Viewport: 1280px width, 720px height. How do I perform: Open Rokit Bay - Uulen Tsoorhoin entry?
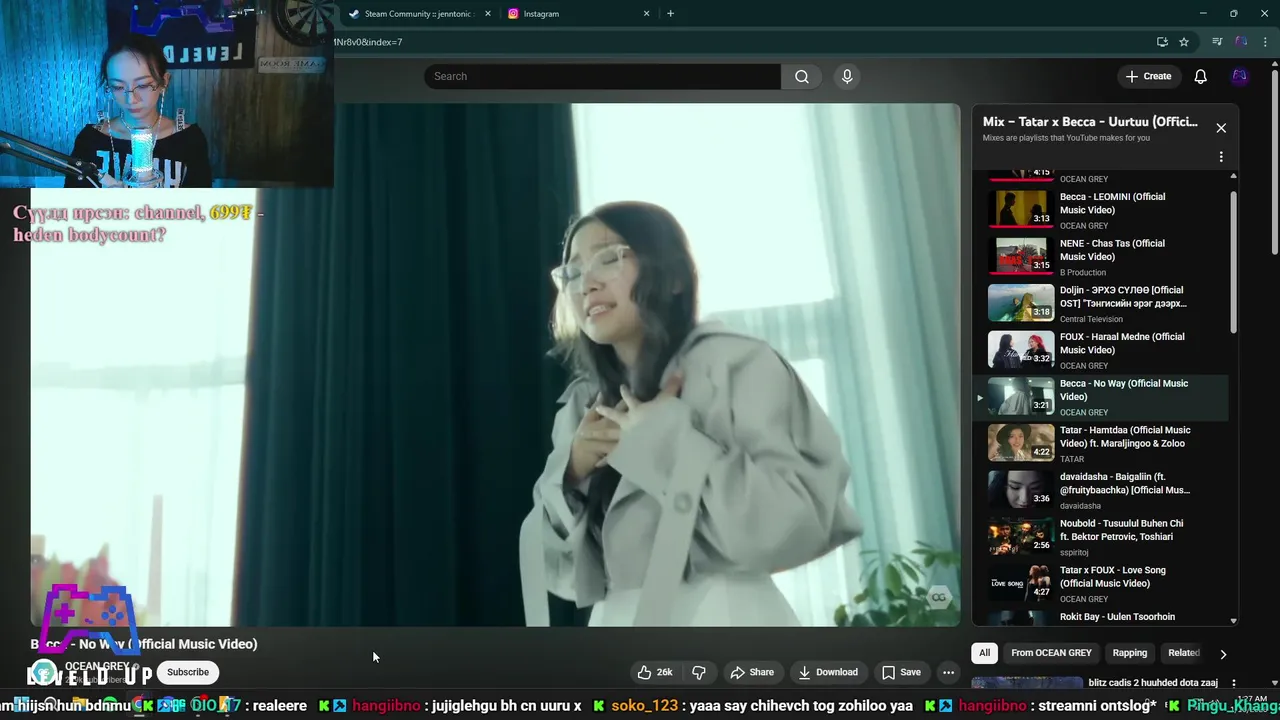click(x=1100, y=617)
